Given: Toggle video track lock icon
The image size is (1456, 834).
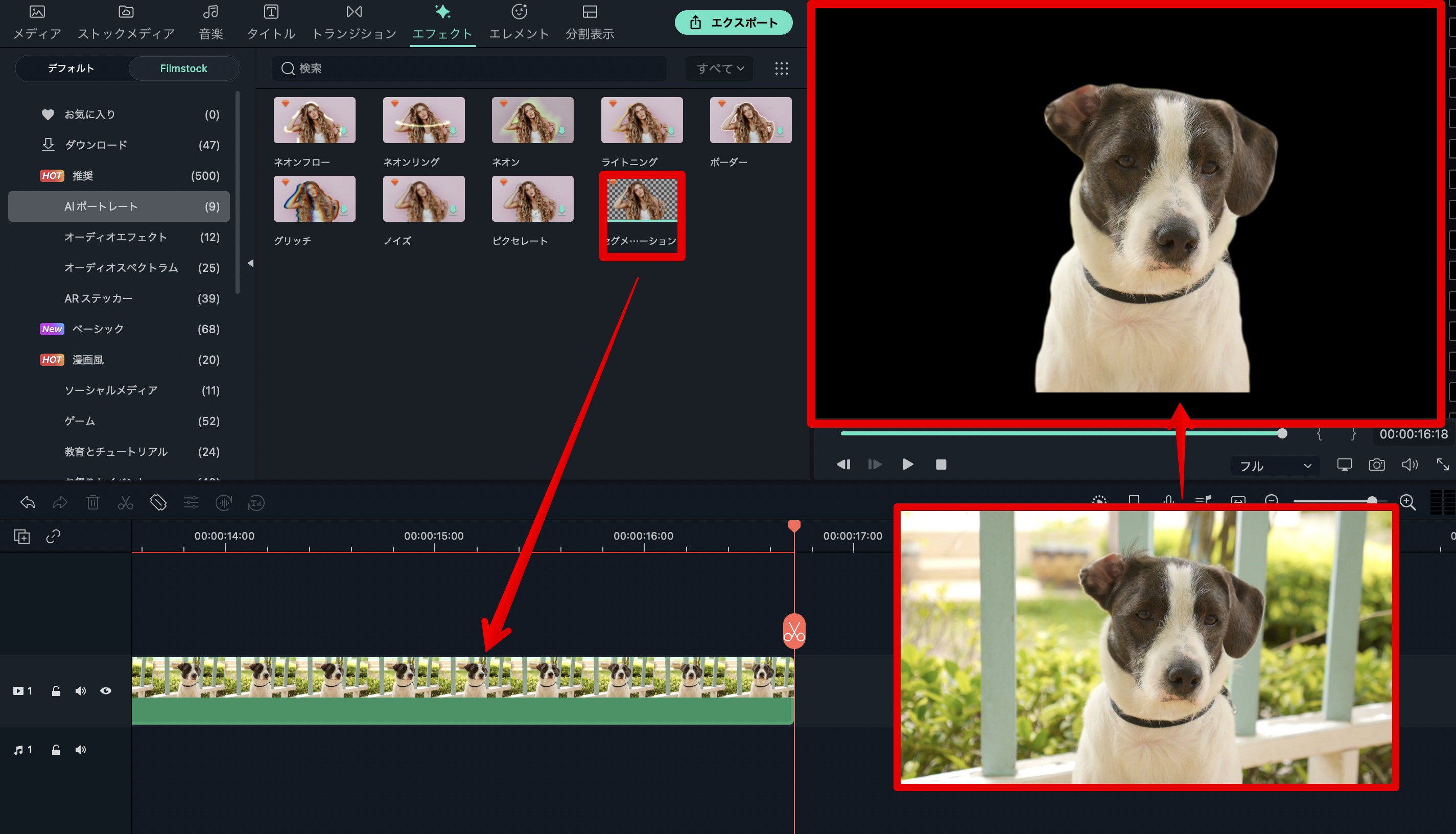Looking at the screenshot, I should pyautogui.click(x=57, y=691).
